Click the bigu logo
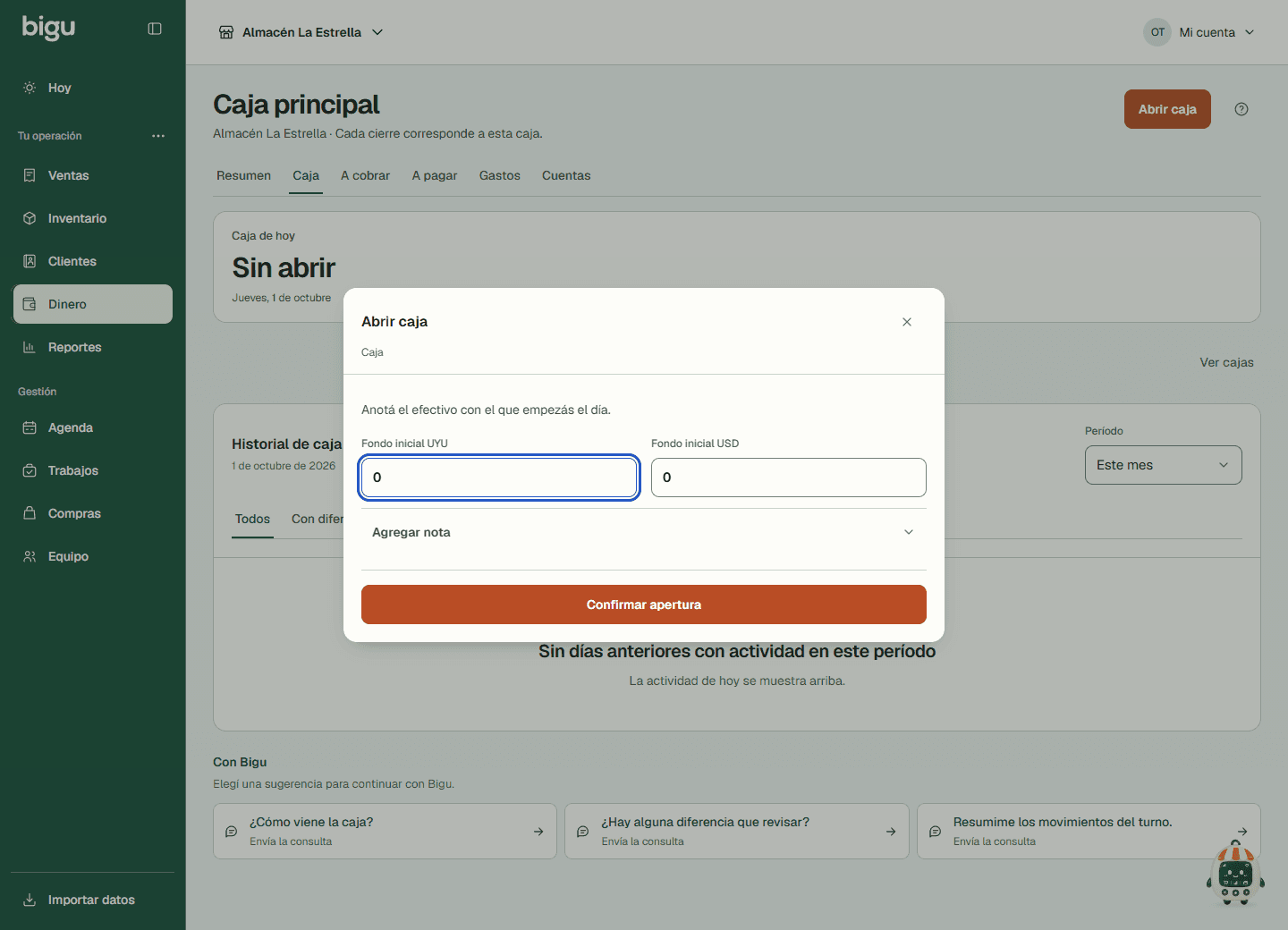Viewport: 1288px width, 930px height. click(x=48, y=28)
